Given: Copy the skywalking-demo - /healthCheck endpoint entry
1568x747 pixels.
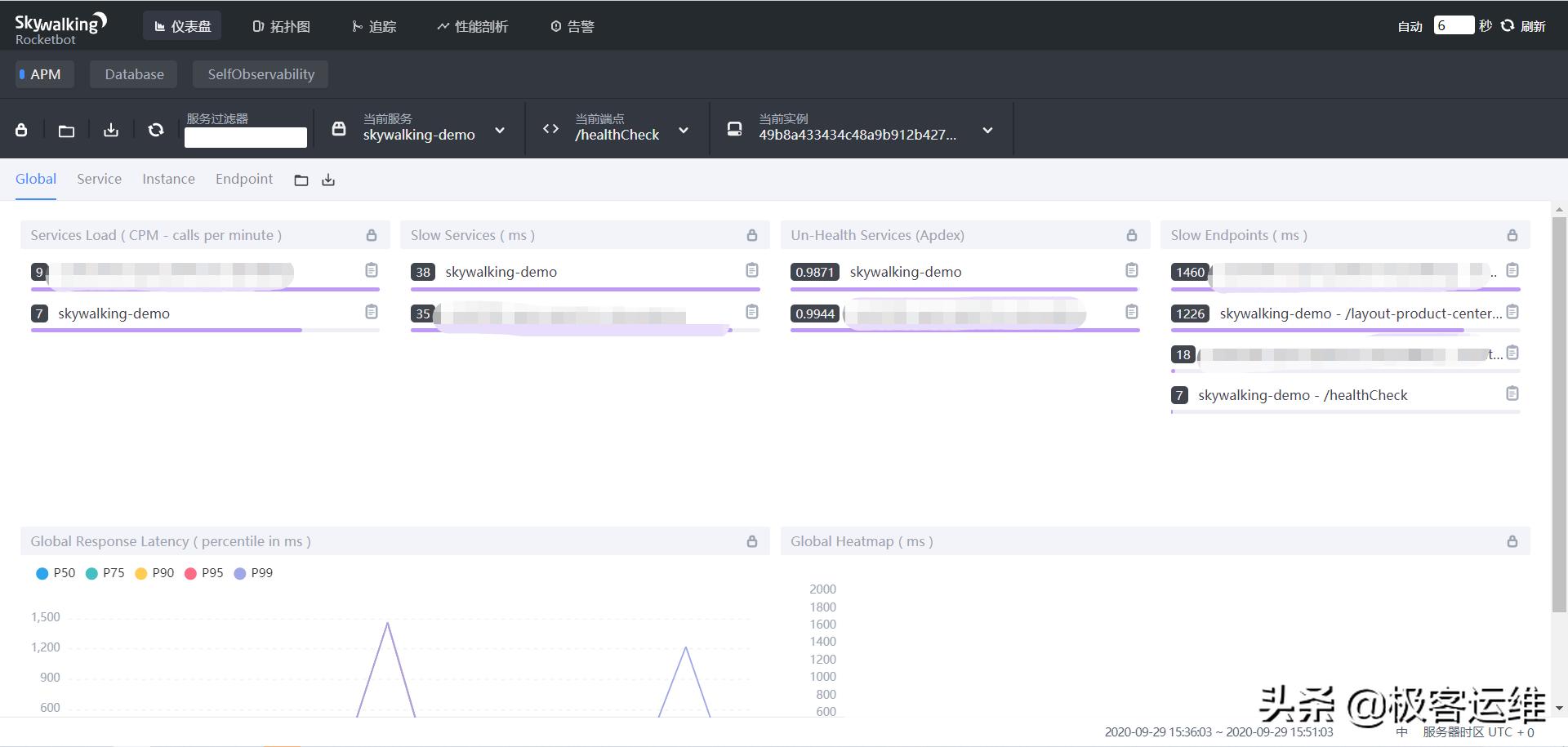Looking at the screenshot, I should click(1512, 394).
